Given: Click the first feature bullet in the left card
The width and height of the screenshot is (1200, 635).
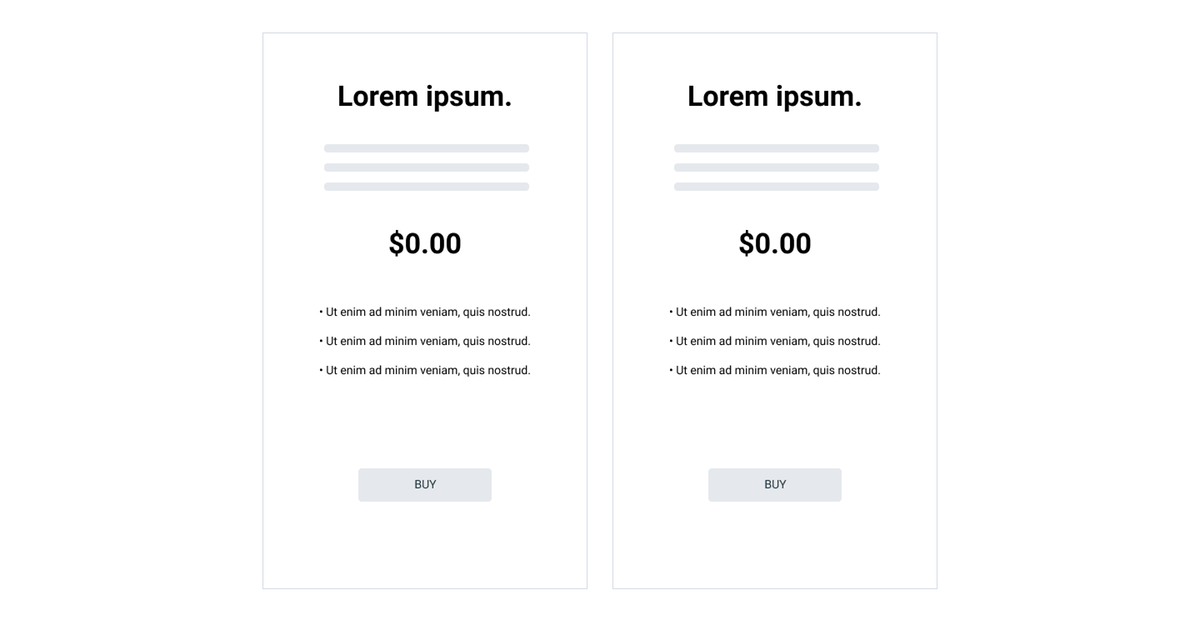Looking at the screenshot, I should coord(425,312).
